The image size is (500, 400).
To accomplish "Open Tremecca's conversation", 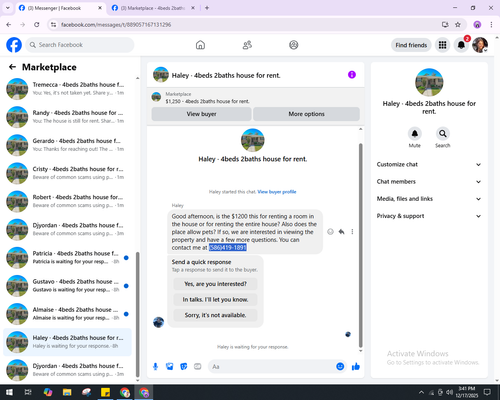I will click(x=67, y=89).
